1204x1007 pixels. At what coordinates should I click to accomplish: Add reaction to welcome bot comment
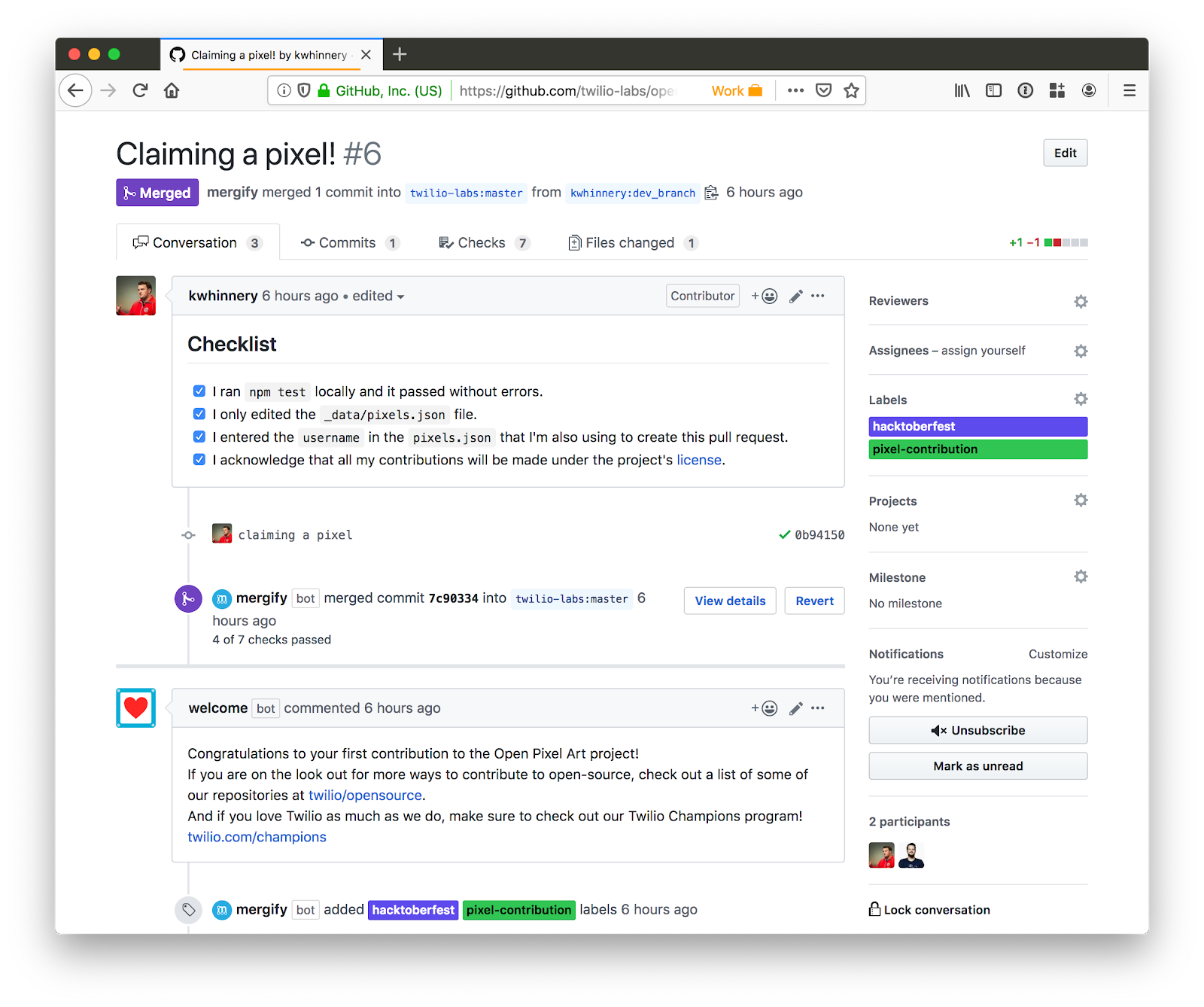764,708
